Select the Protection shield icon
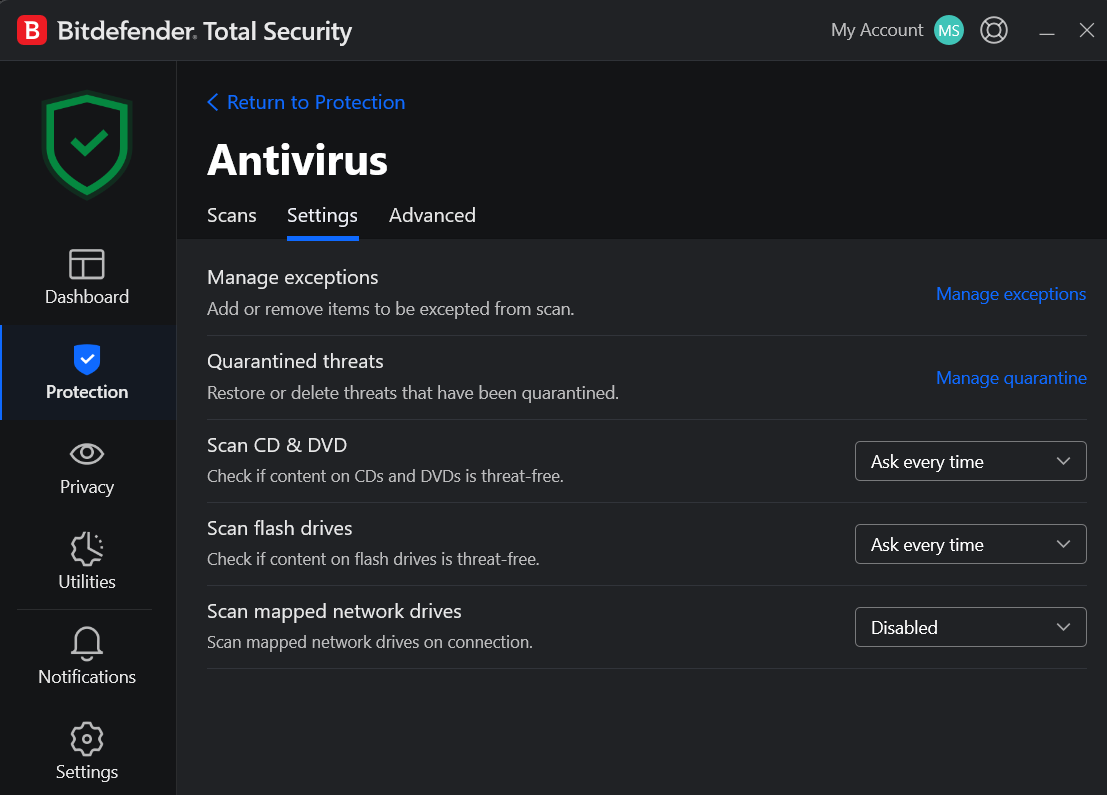Viewport: 1107px width, 795px height. click(x=87, y=359)
